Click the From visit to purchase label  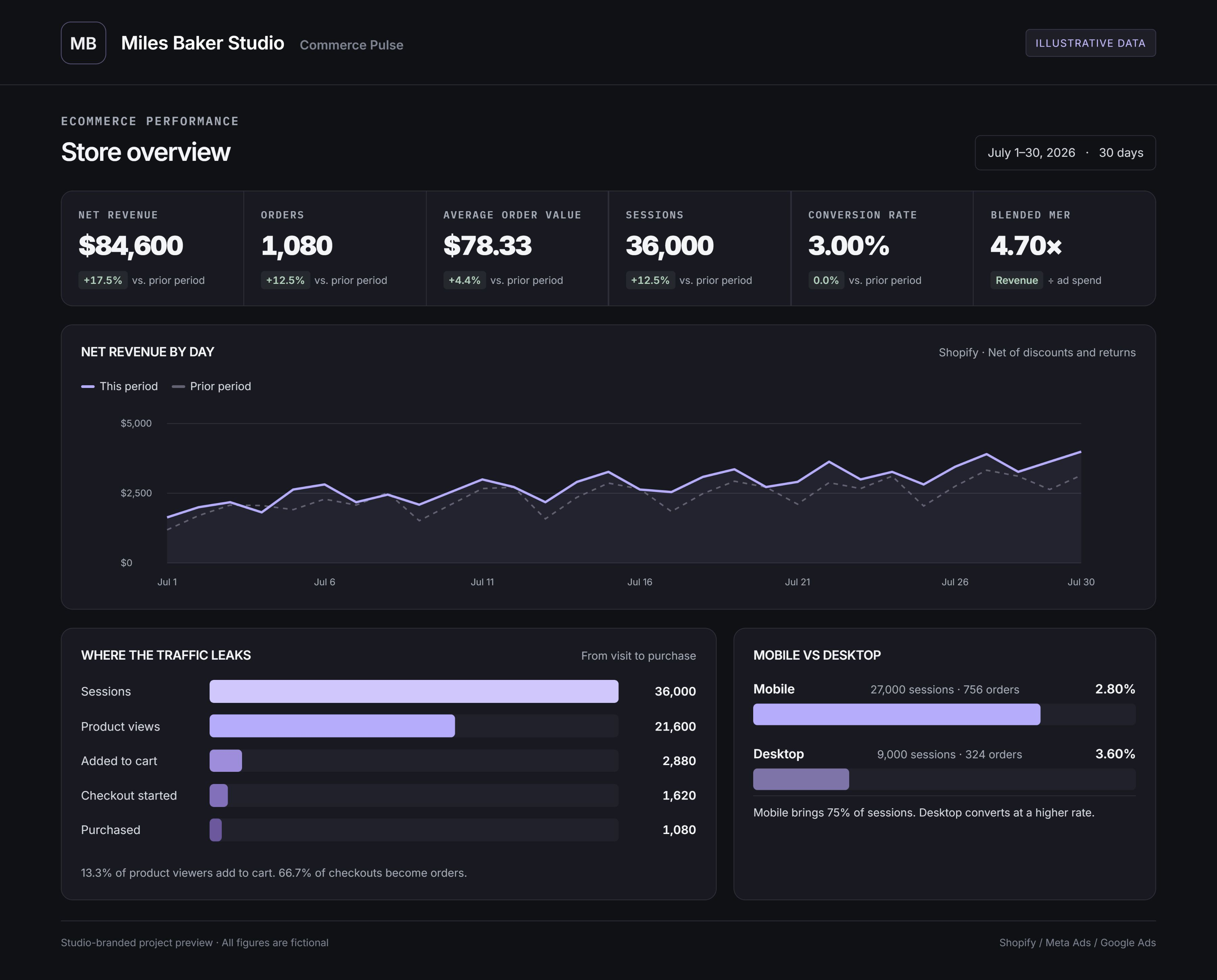click(x=638, y=656)
